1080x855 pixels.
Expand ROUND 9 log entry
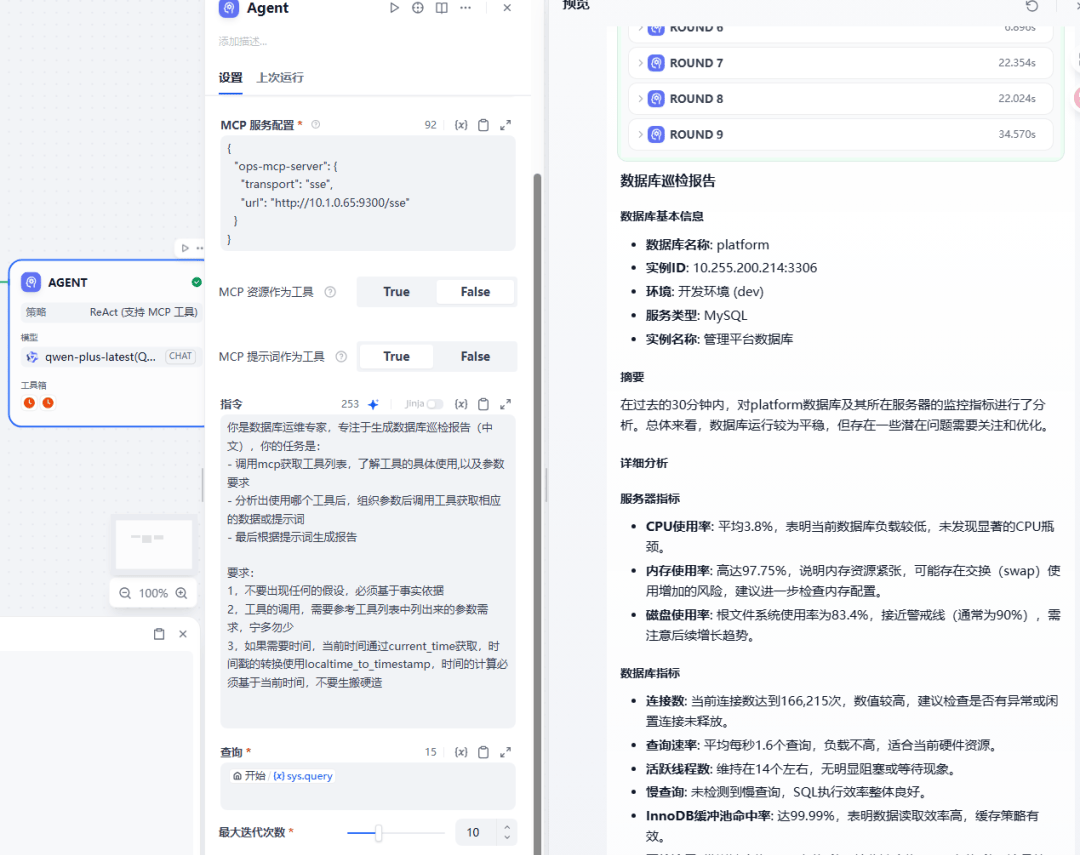pos(641,134)
